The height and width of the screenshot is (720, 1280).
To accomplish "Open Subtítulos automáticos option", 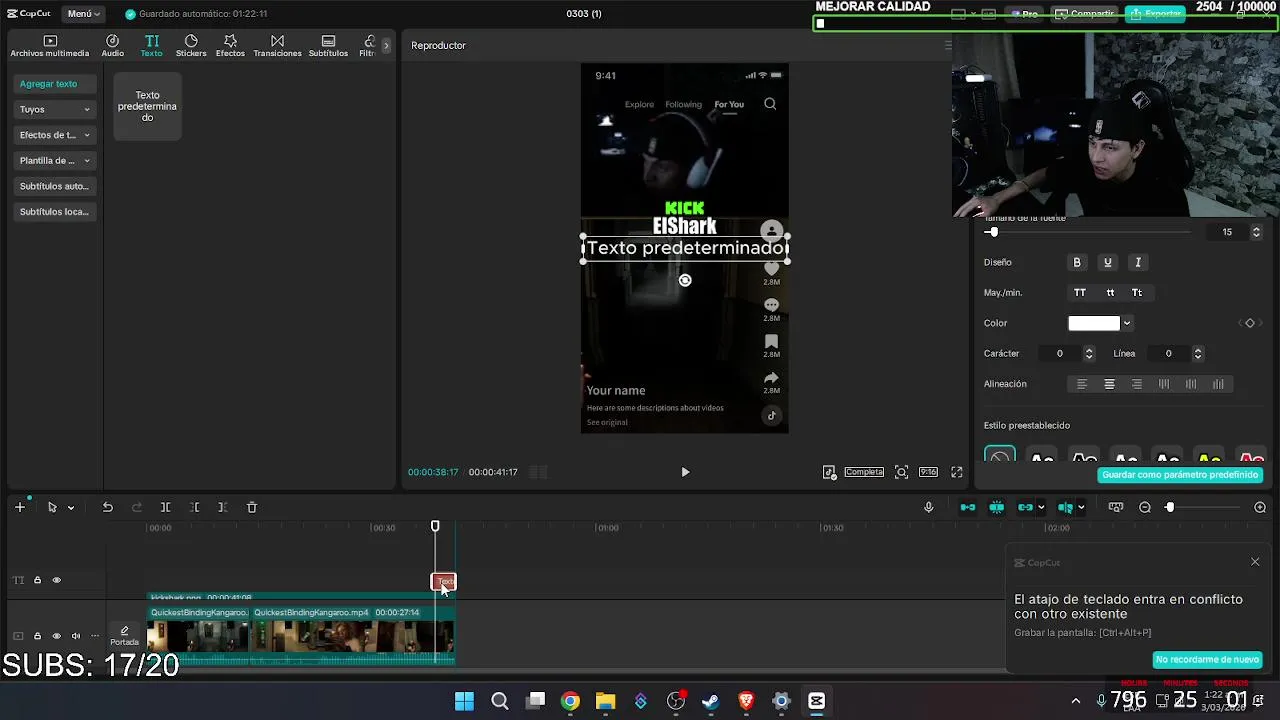I will 54,186.
